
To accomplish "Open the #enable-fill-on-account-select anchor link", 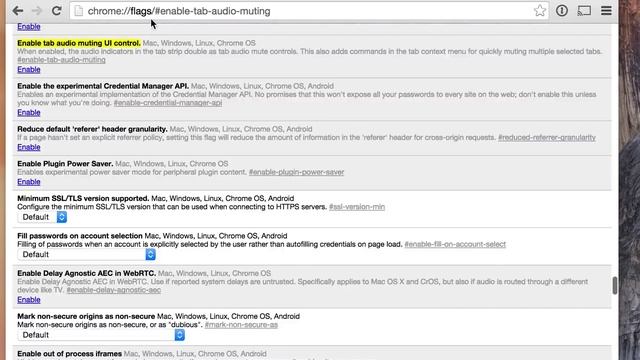I will [455, 244].
